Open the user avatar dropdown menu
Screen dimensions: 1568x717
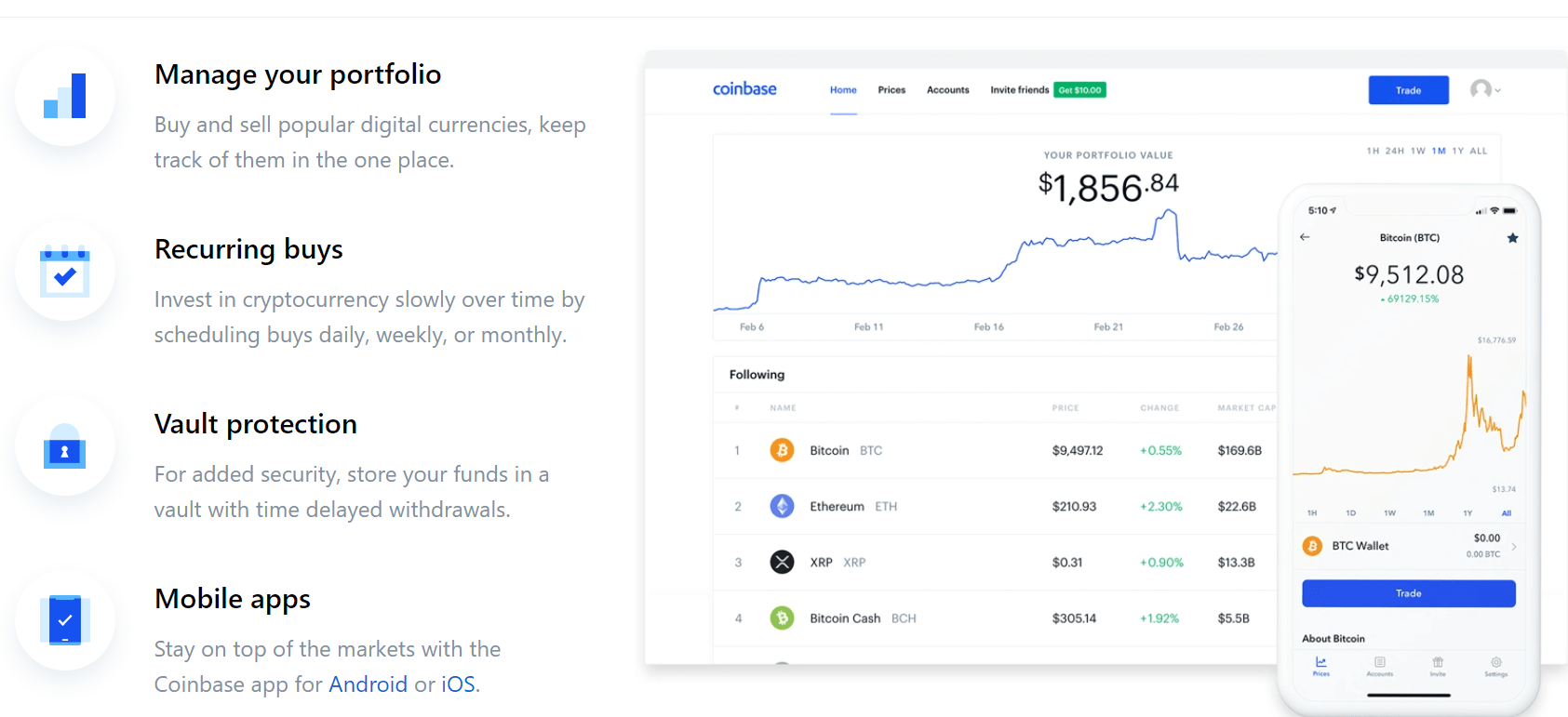coord(1485,89)
